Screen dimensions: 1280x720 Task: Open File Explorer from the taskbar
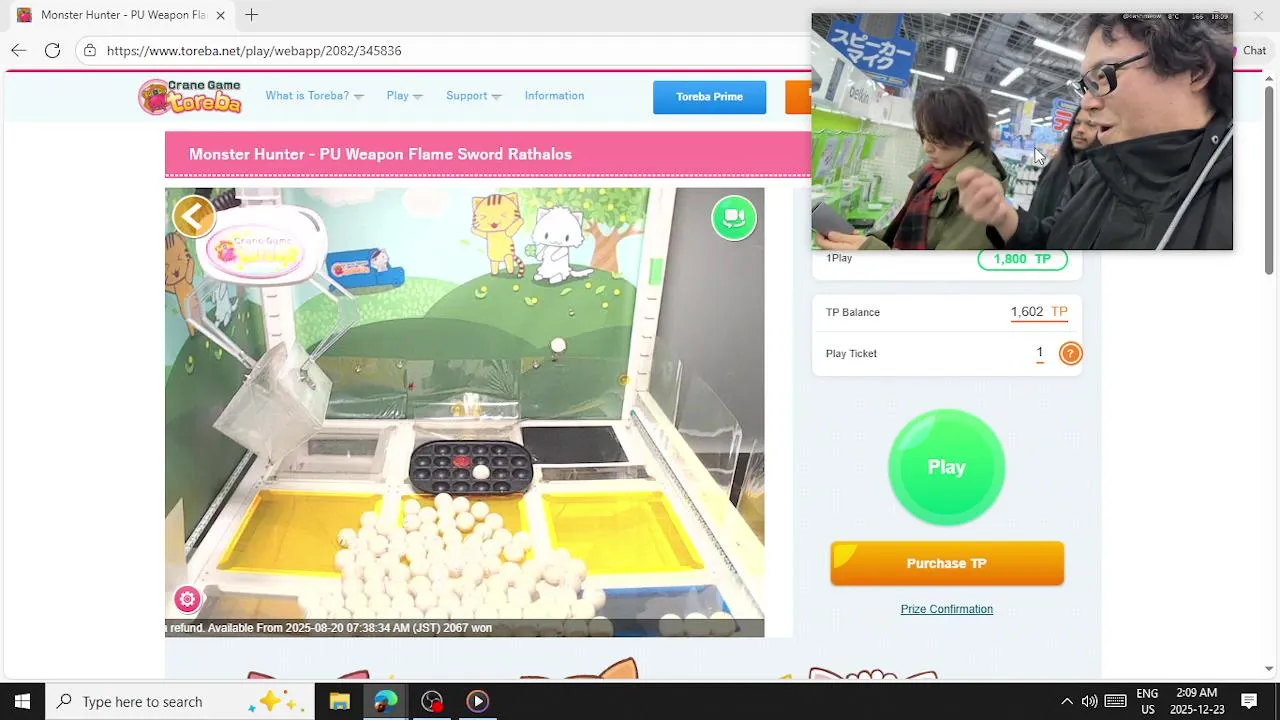coord(339,701)
